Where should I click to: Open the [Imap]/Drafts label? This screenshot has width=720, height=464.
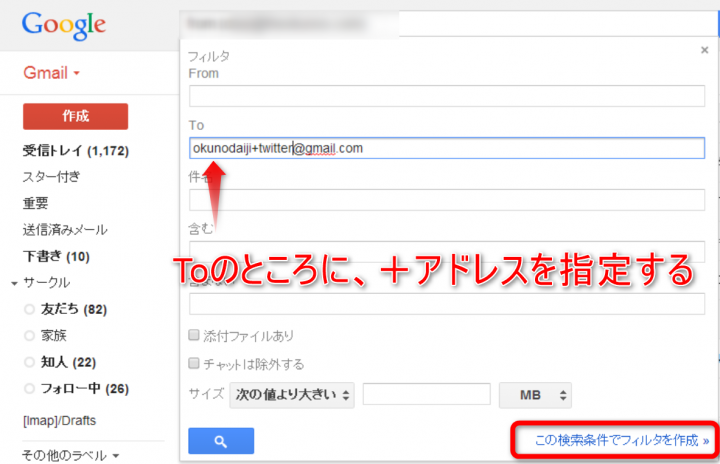59,420
